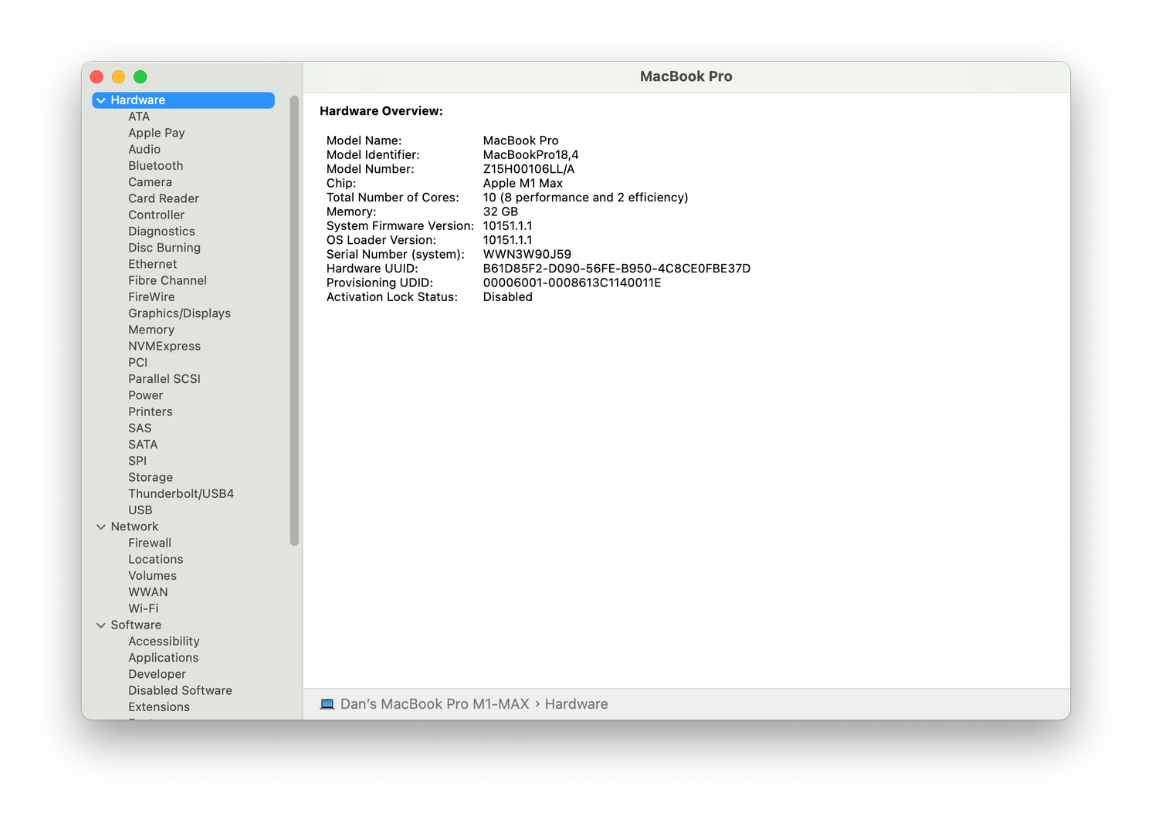Viewport: 1151px width, 820px height.
Task: Select Graphics/Displays in sidebar
Action: coord(180,313)
